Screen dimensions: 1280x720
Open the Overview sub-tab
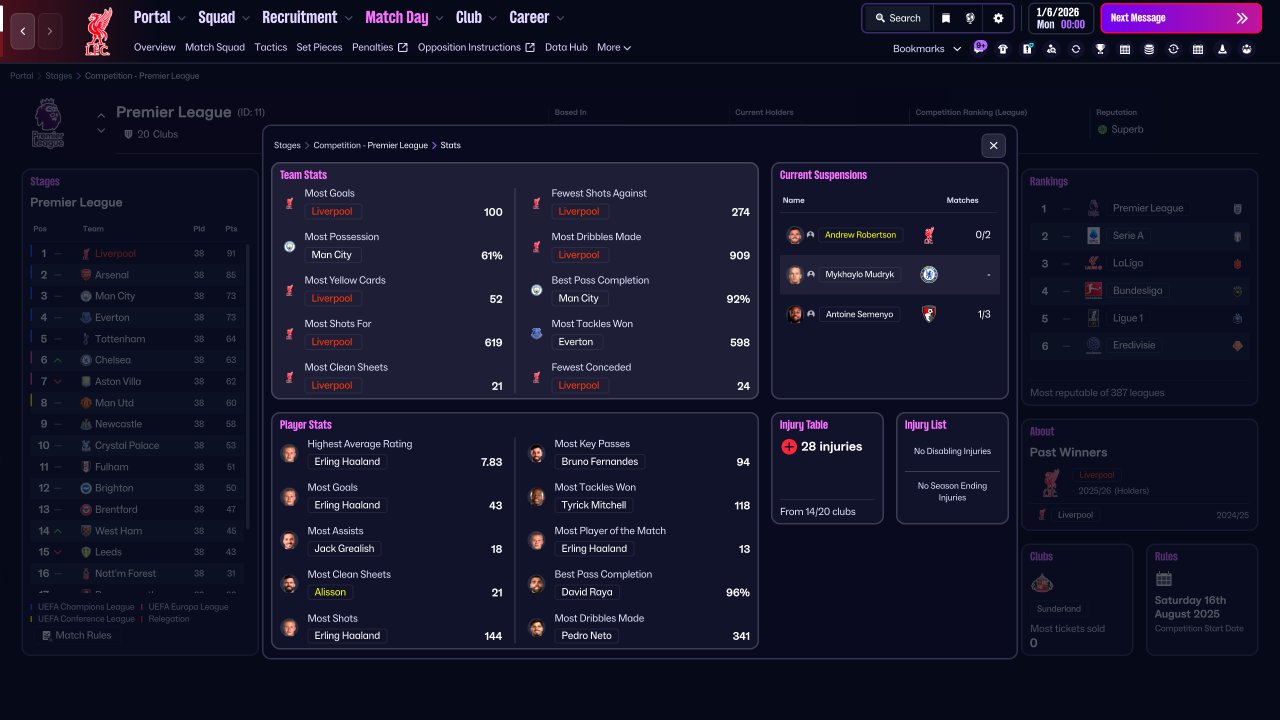pos(154,47)
